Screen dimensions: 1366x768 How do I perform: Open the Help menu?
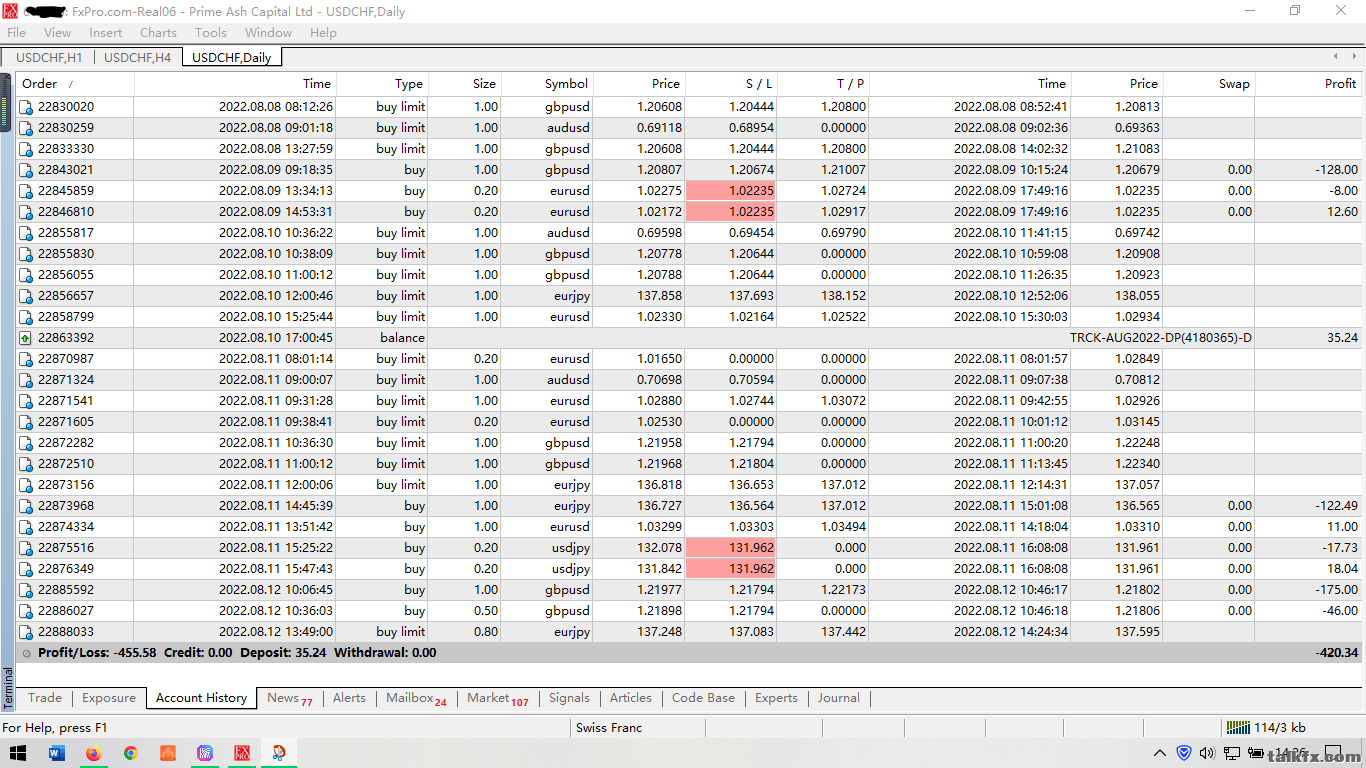point(323,33)
